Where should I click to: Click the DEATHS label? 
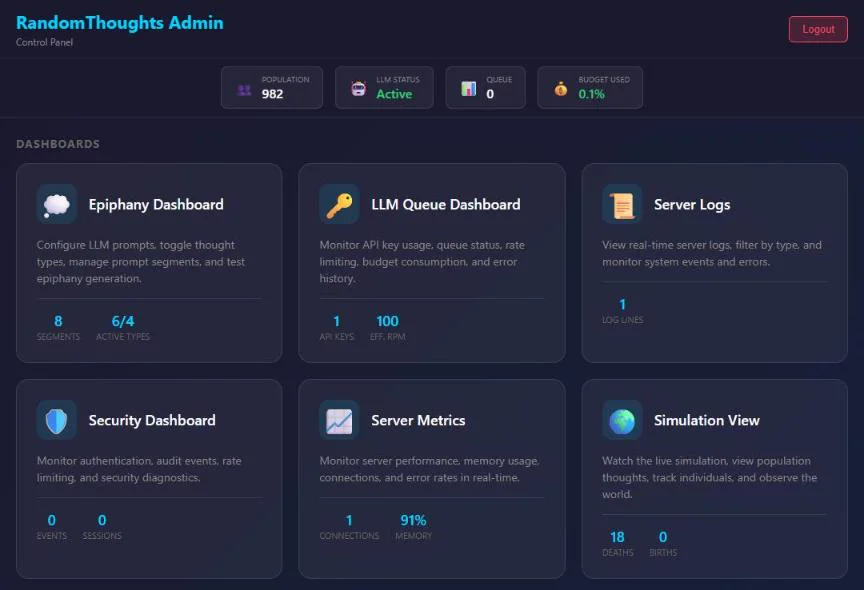click(x=618, y=553)
